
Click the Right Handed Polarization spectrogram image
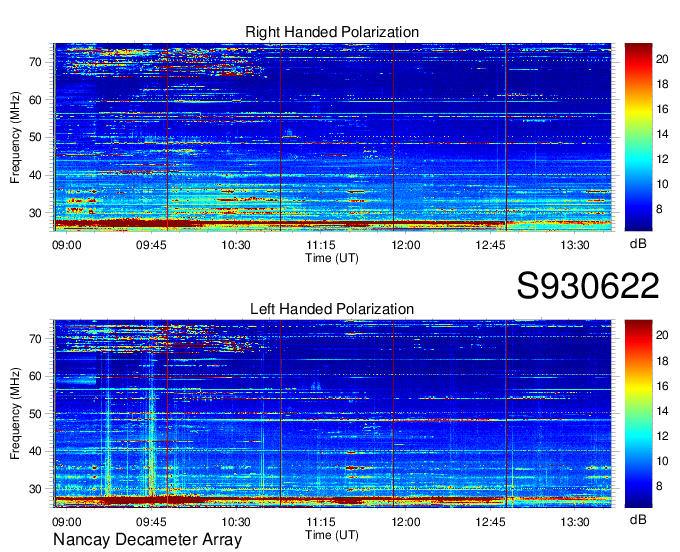pyautogui.click(x=332, y=137)
